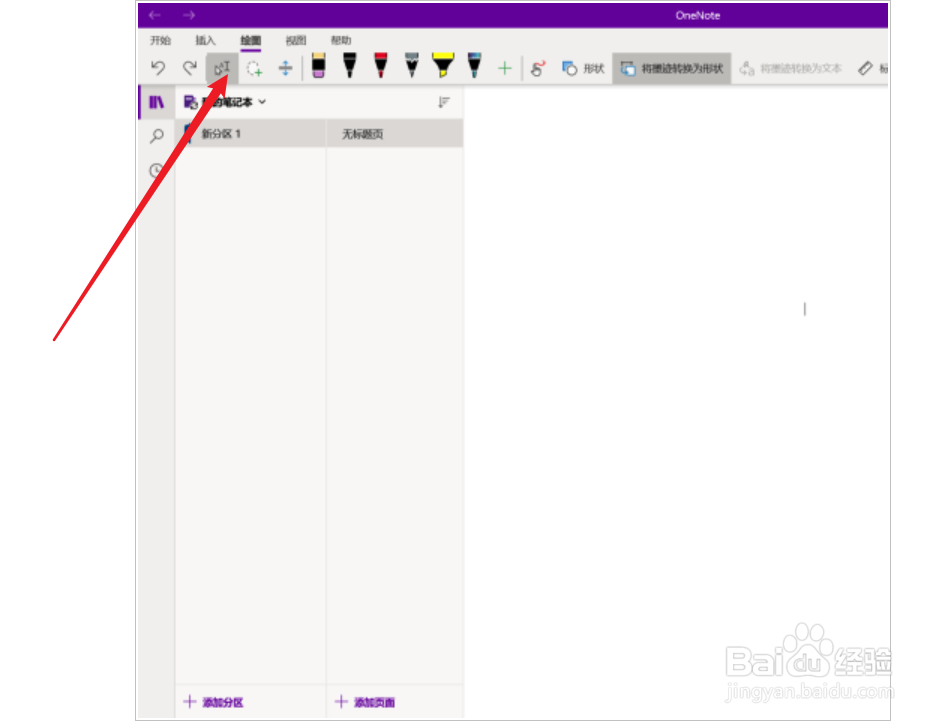Go forward with the title bar arrow

pyautogui.click(x=189, y=15)
